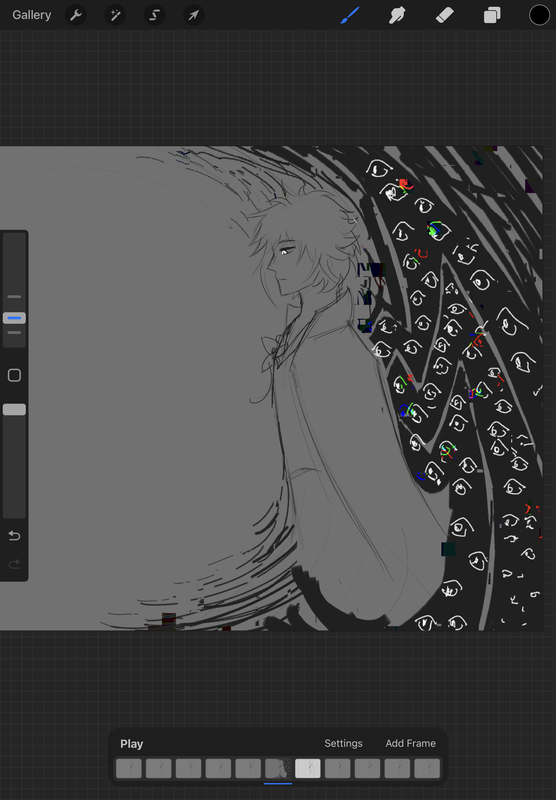The width and height of the screenshot is (556, 800).
Task: Select the fourth frame thumbnail in timeline
Action: pos(218,768)
